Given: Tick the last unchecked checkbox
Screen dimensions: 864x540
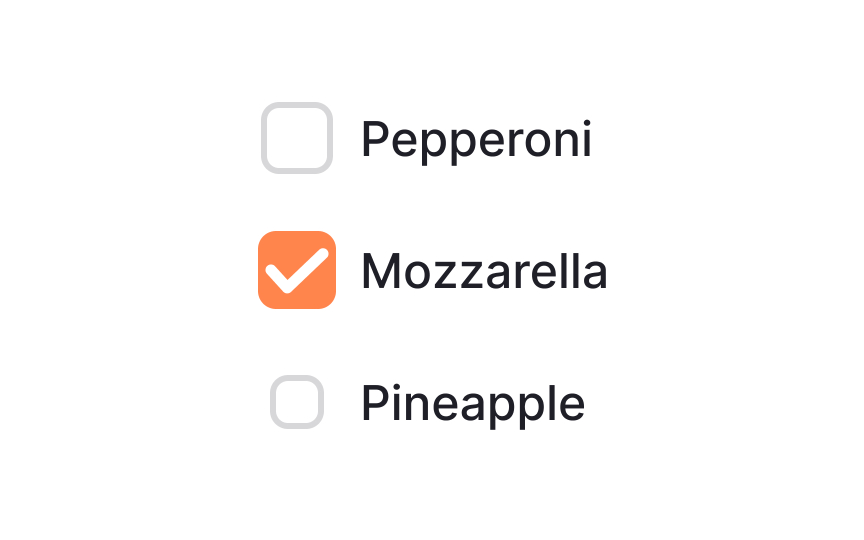Looking at the screenshot, I should click(297, 402).
